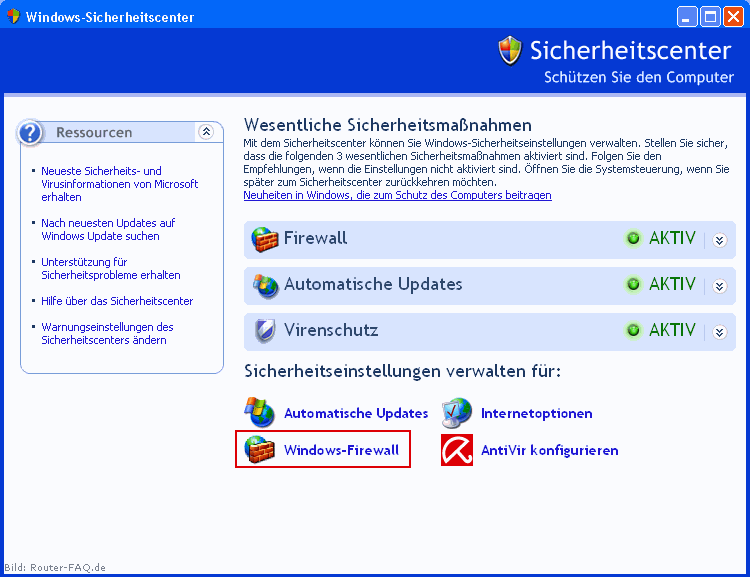This screenshot has height=577, width=750.
Task: Click Wesentliche Sicherheitsmaßnahmen heading
Action: (387, 125)
